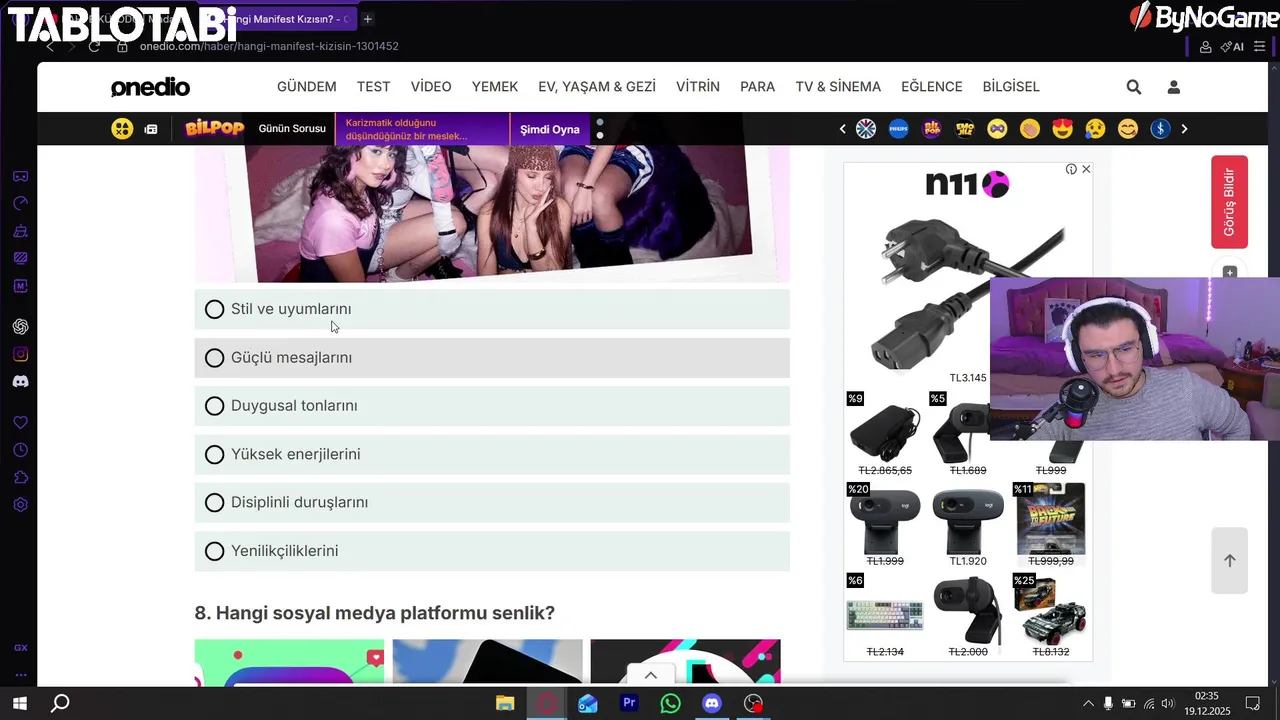Open the EĞLENCE menu item
Viewport: 1280px width, 720px height.
[932, 87]
